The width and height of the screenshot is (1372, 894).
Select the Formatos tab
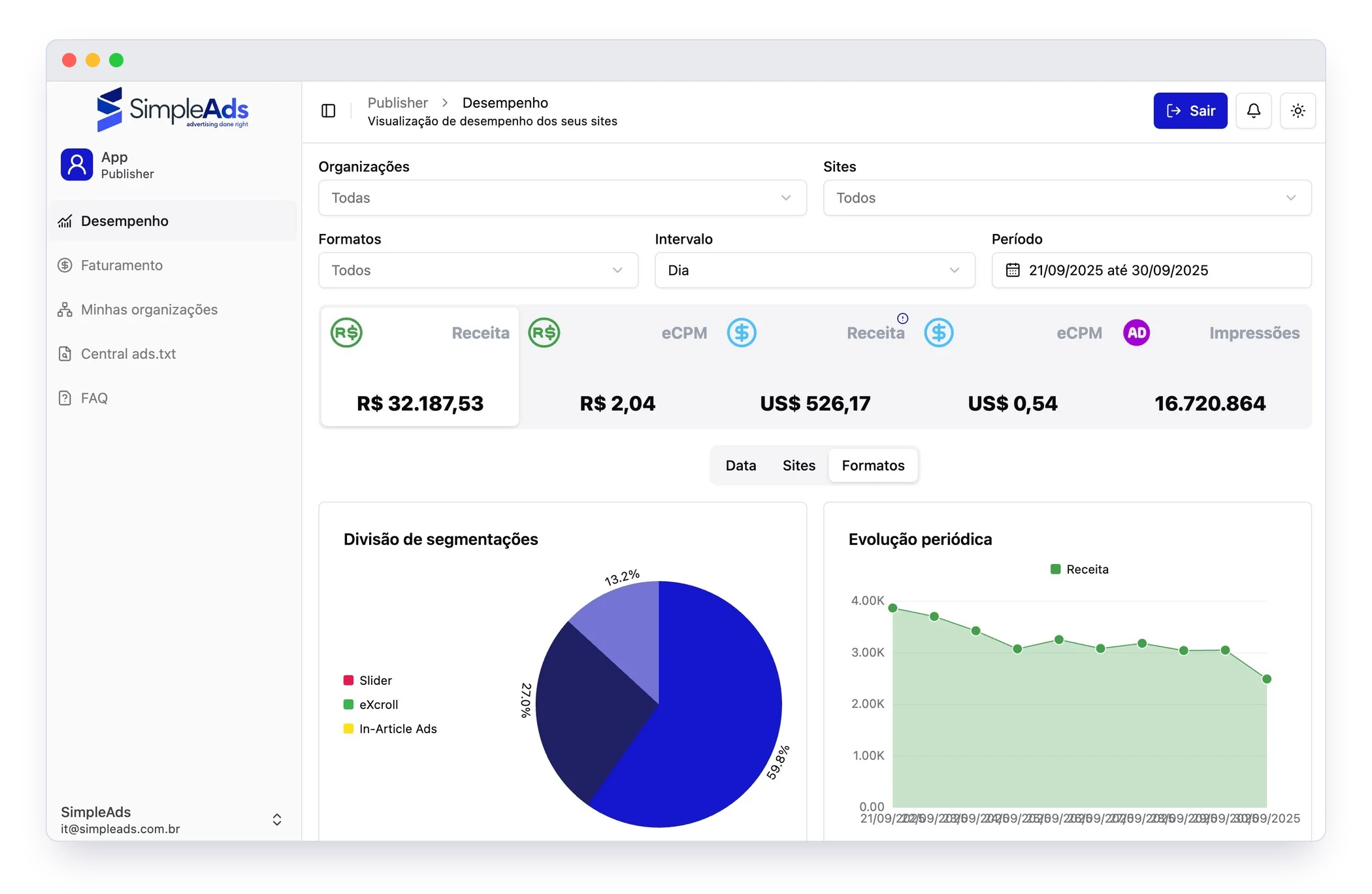(873, 466)
